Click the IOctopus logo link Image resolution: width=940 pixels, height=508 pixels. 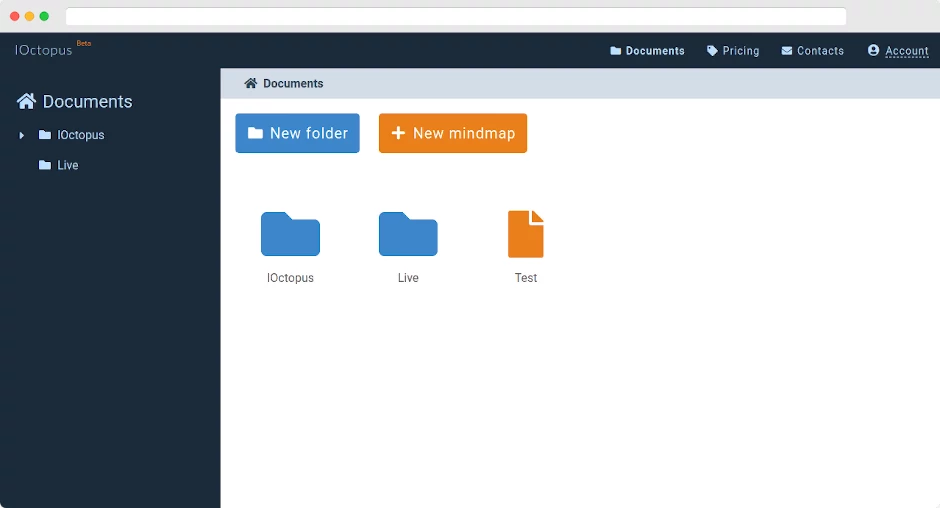pyautogui.click(x=44, y=50)
